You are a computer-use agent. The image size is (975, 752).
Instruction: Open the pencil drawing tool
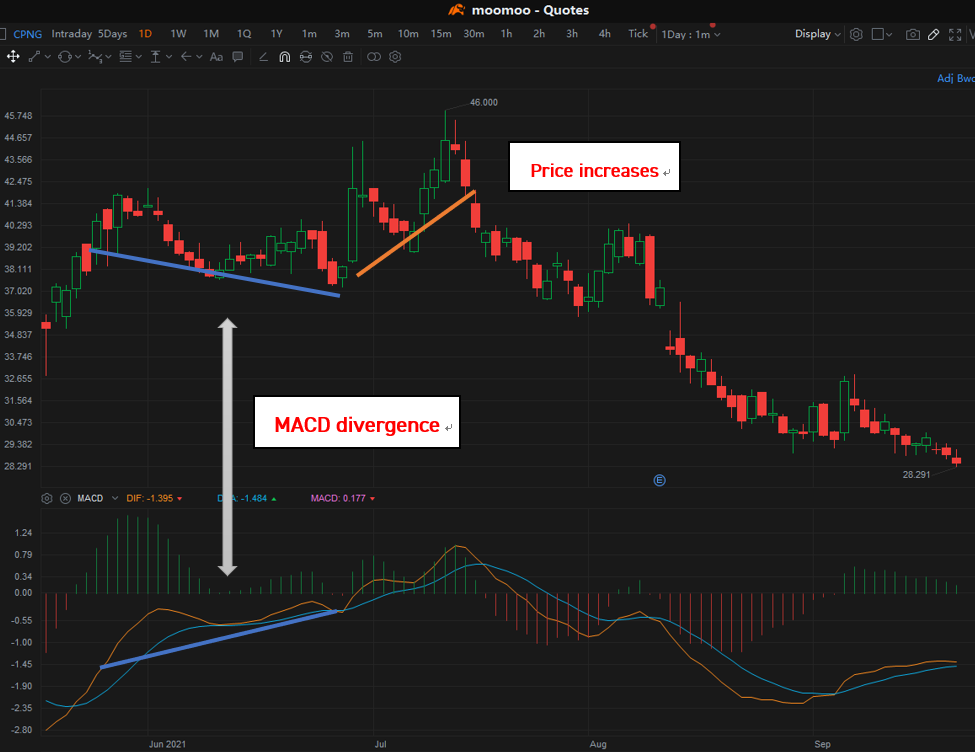pos(933,34)
